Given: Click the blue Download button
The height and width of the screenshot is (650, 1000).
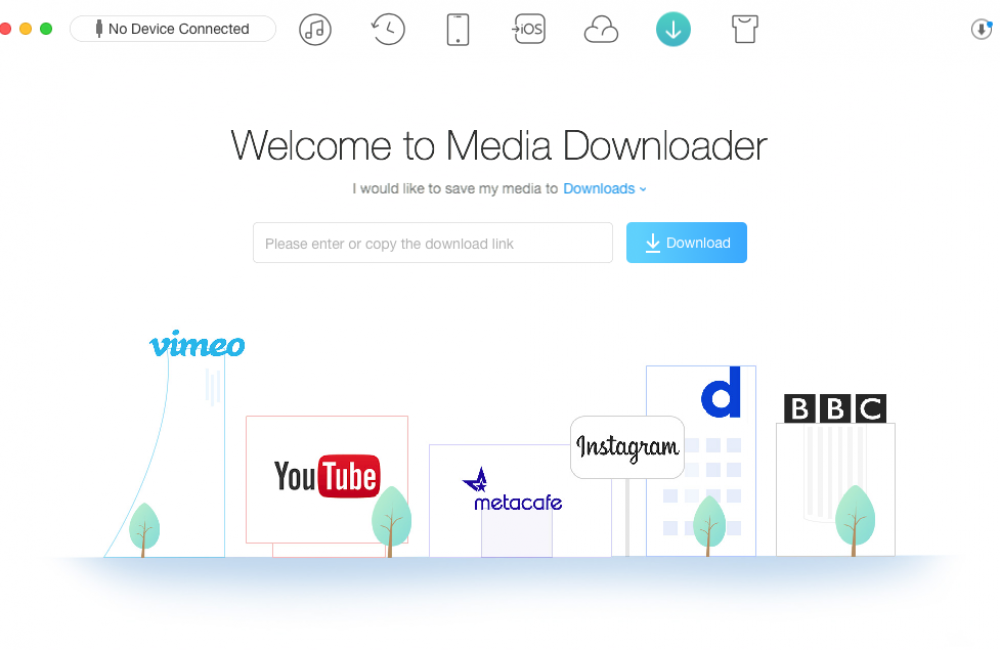Looking at the screenshot, I should pyautogui.click(x=686, y=242).
